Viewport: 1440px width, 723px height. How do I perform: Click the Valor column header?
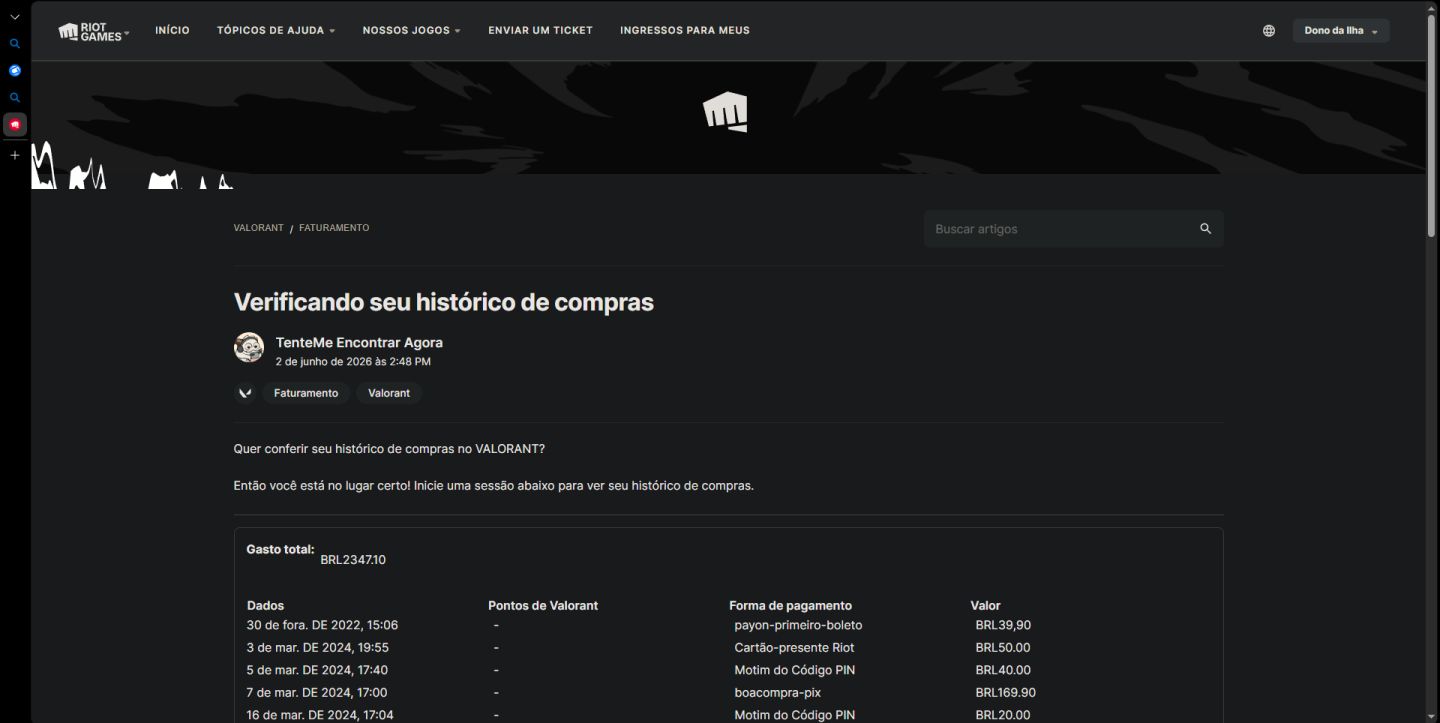tap(985, 605)
